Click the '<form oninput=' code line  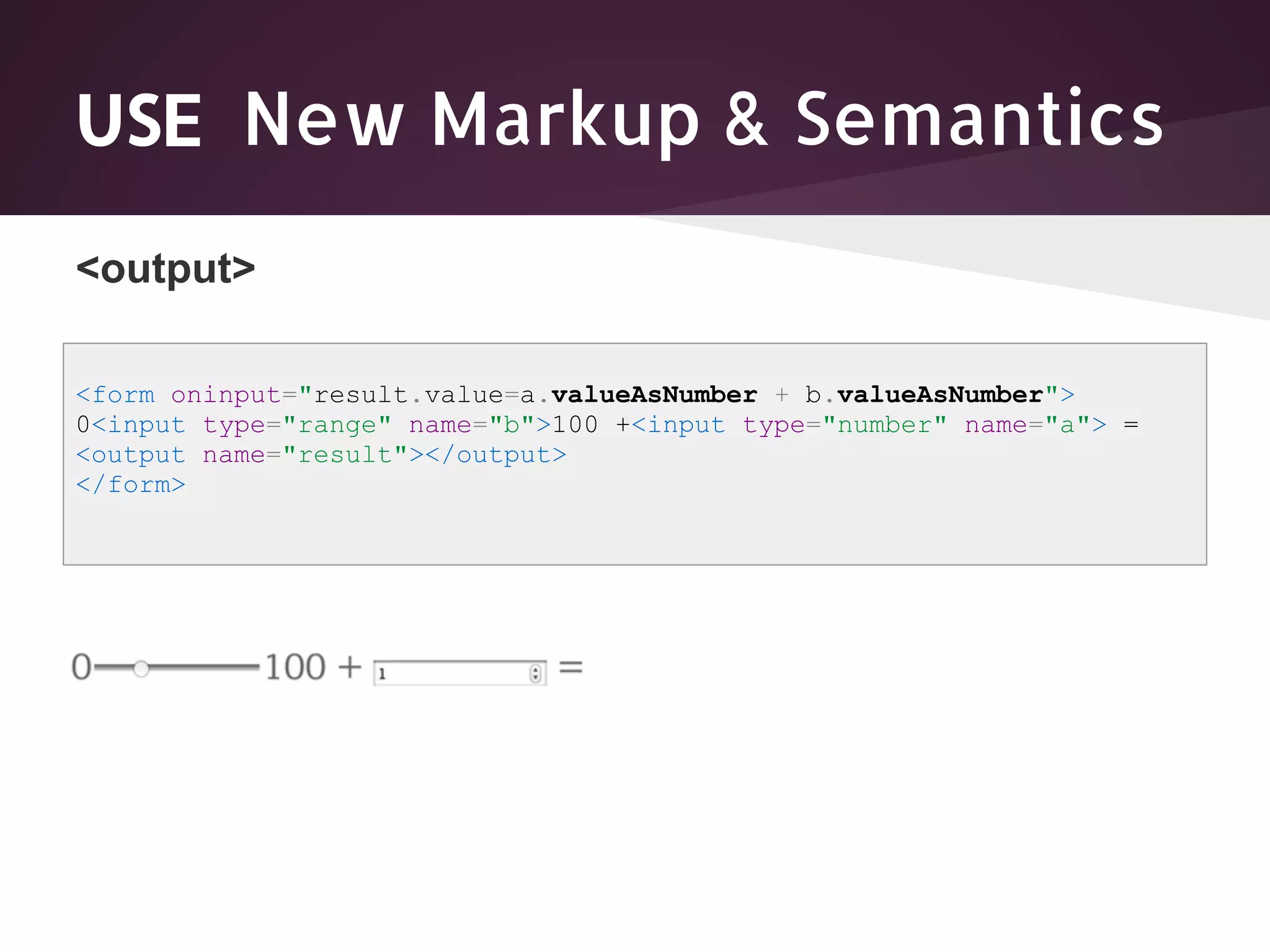coord(575,394)
